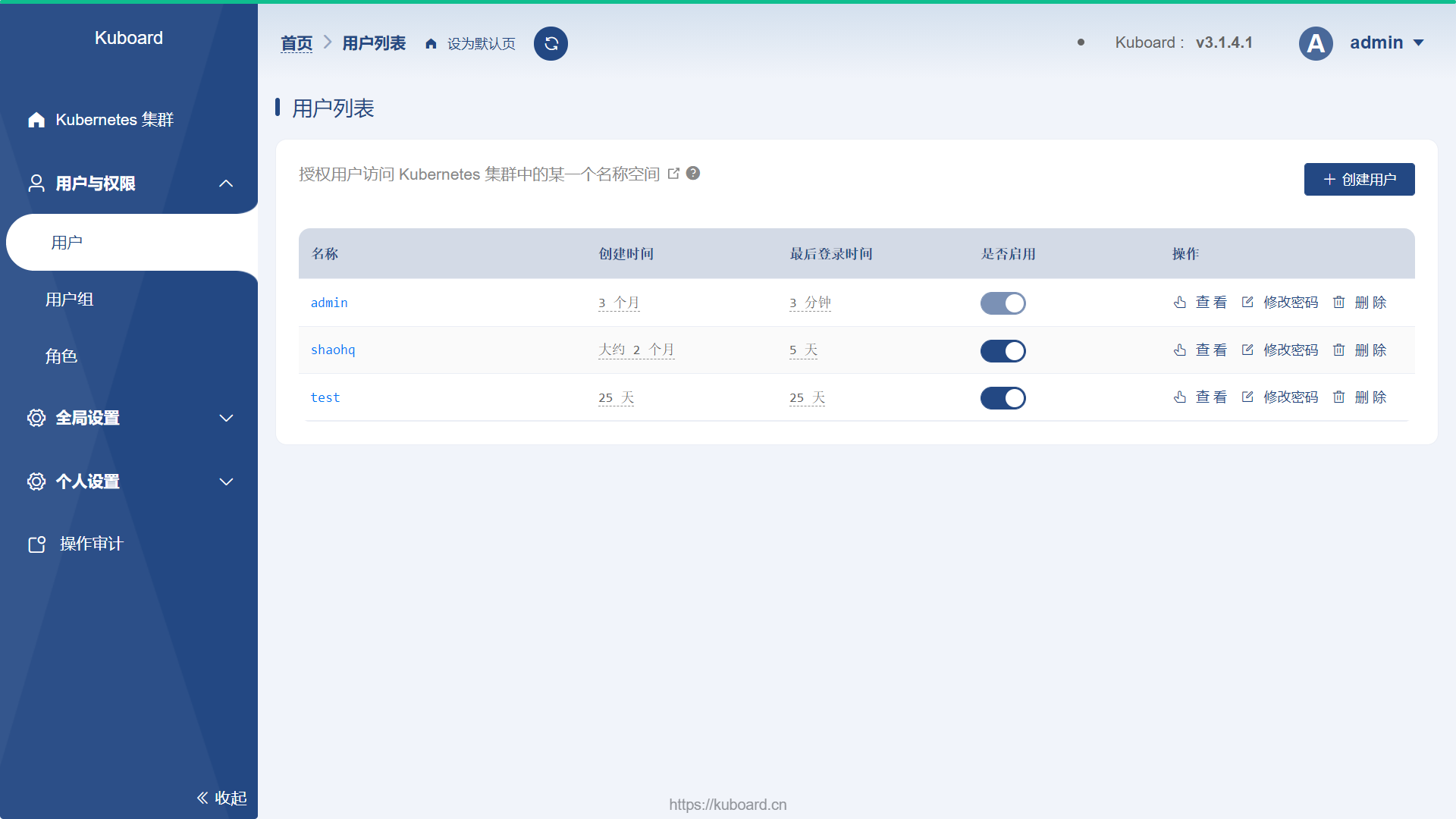
Task: Open user shaohq details link
Action: pyautogui.click(x=332, y=350)
